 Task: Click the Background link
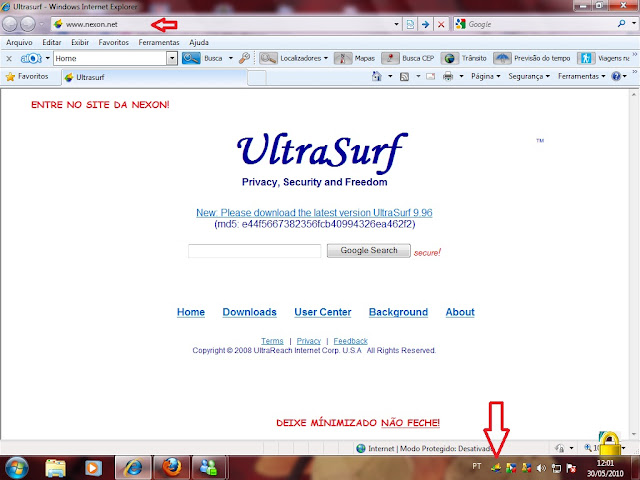[x=398, y=312]
